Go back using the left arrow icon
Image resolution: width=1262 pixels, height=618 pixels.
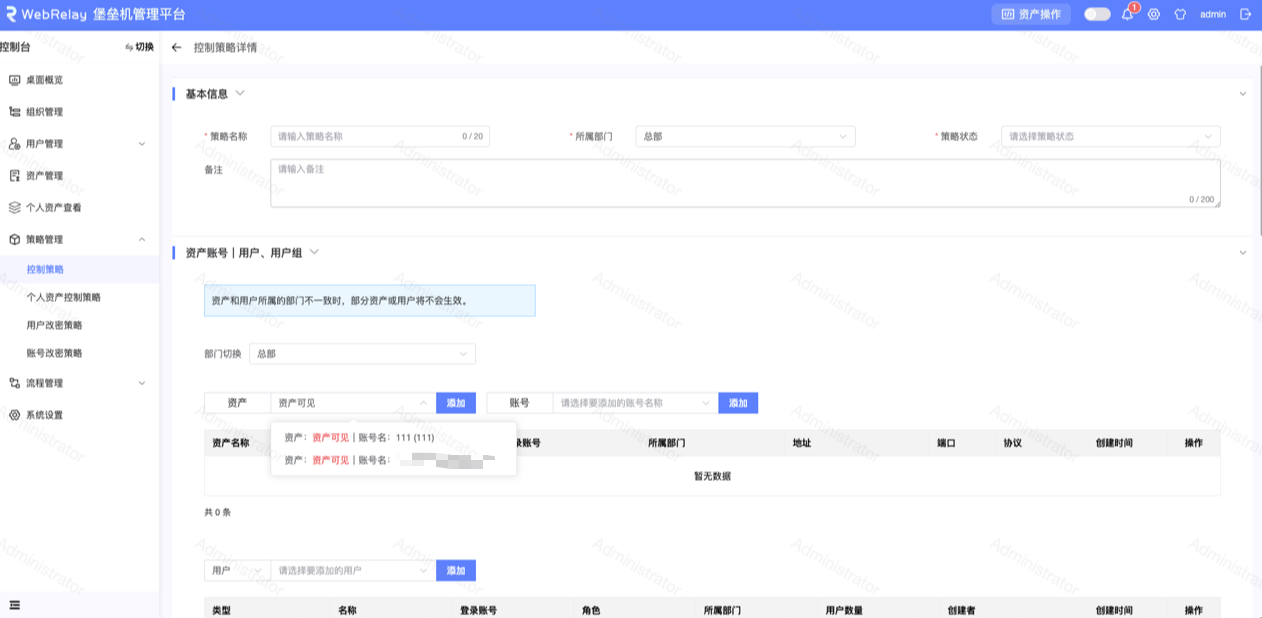(x=177, y=47)
